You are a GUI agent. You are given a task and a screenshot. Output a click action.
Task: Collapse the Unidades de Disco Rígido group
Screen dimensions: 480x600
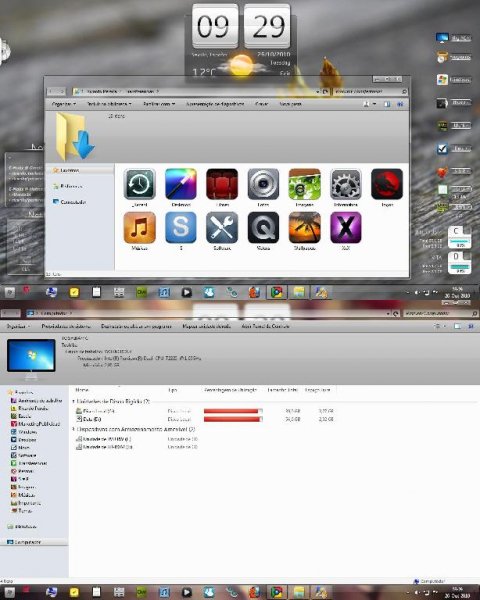point(73,401)
